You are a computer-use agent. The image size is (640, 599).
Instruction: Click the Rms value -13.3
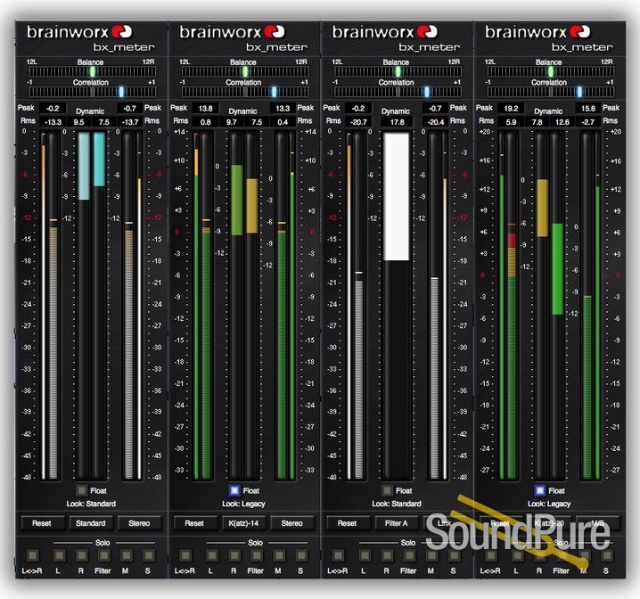point(53,122)
